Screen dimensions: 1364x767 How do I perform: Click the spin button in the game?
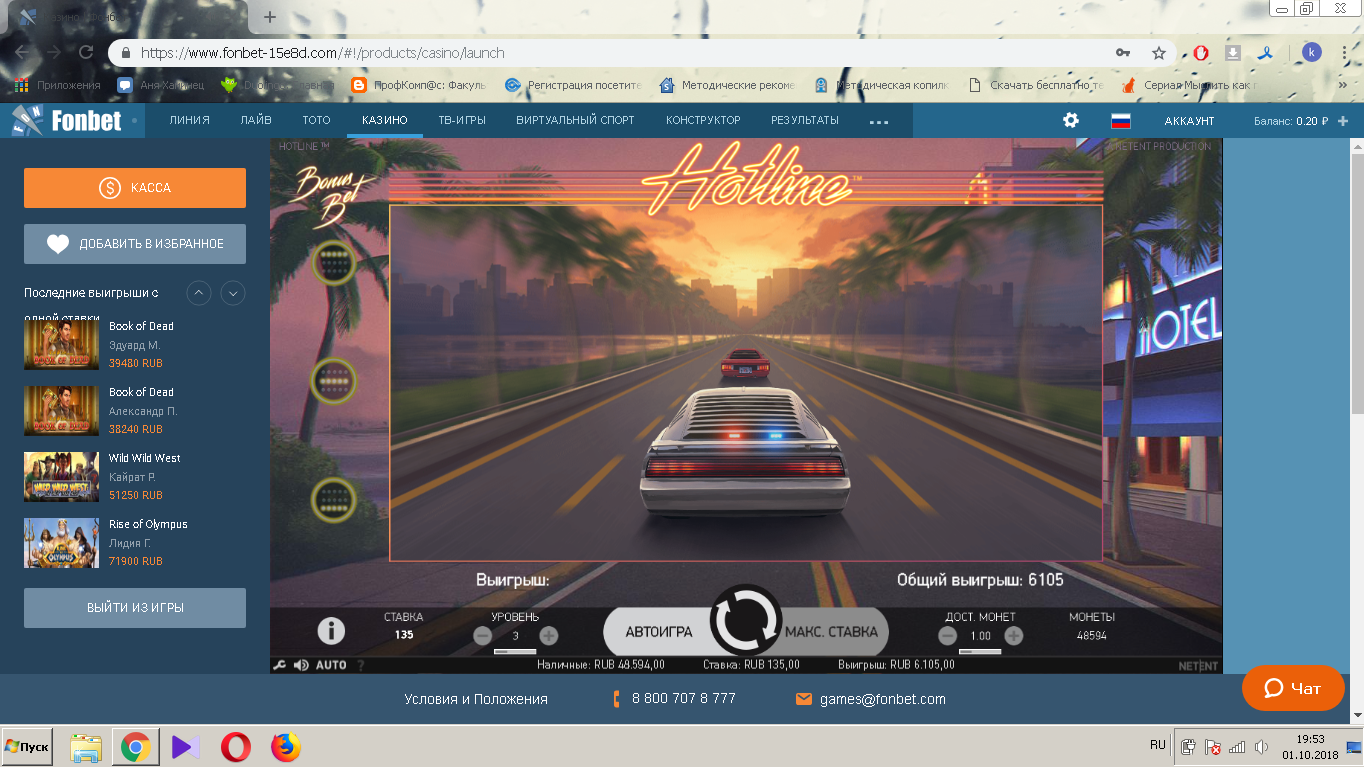(x=745, y=621)
